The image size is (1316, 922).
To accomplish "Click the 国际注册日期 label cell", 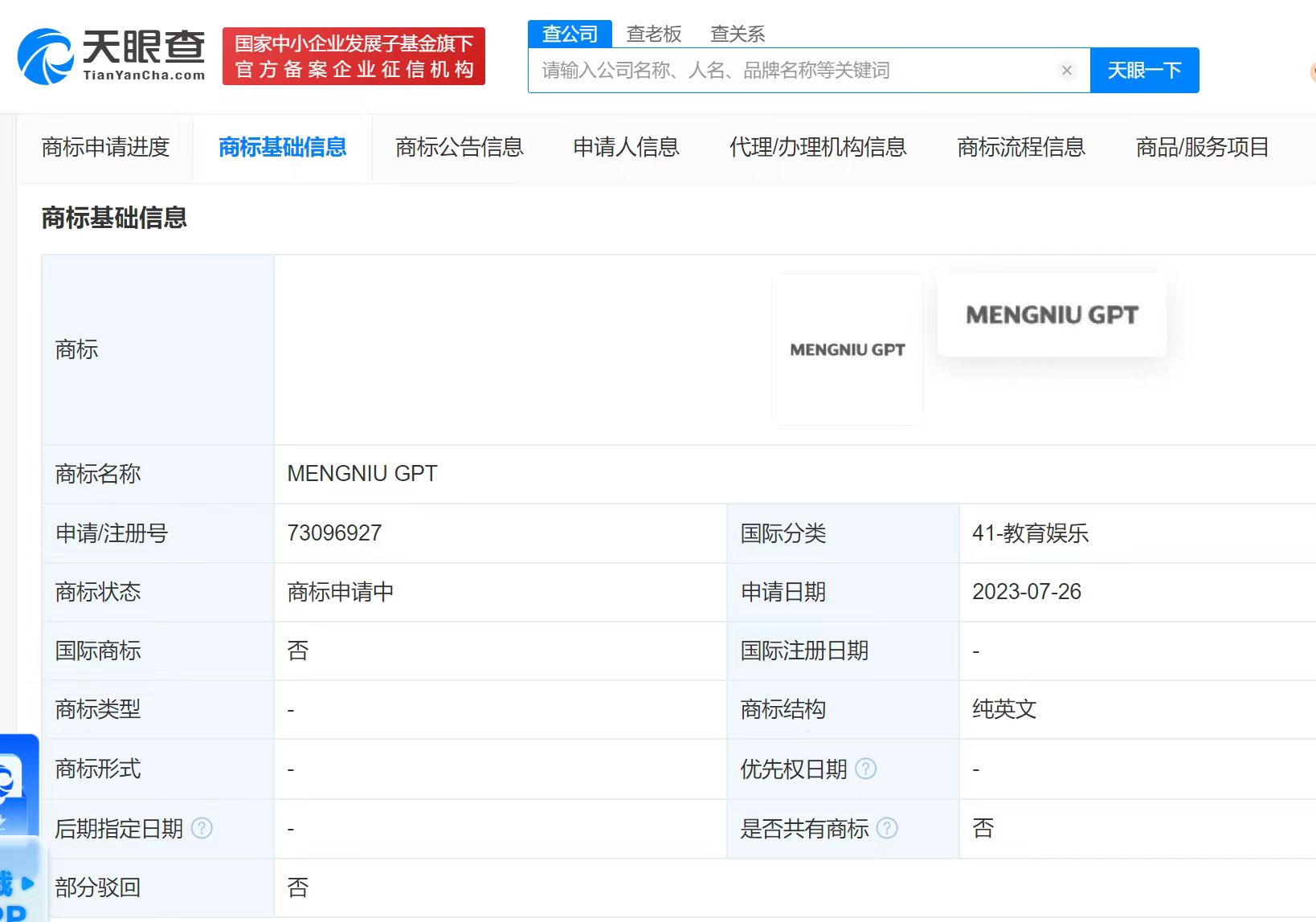I will (x=843, y=651).
